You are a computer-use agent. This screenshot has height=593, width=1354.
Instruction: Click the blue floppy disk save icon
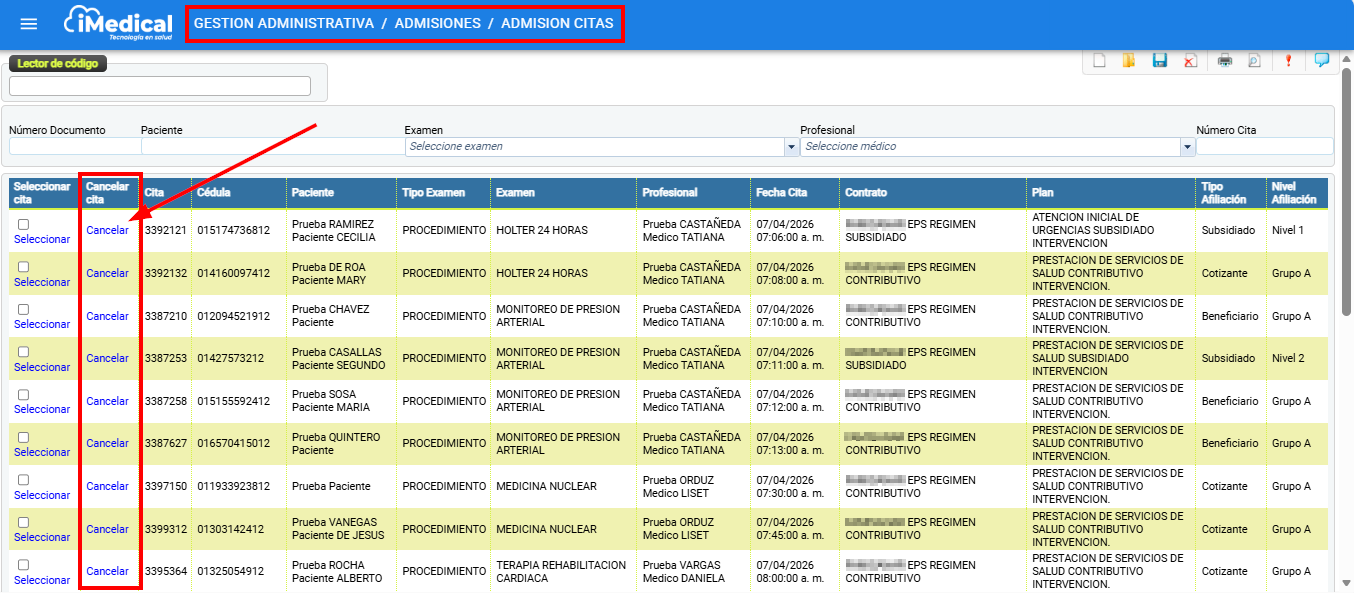pyautogui.click(x=1160, y=61)
